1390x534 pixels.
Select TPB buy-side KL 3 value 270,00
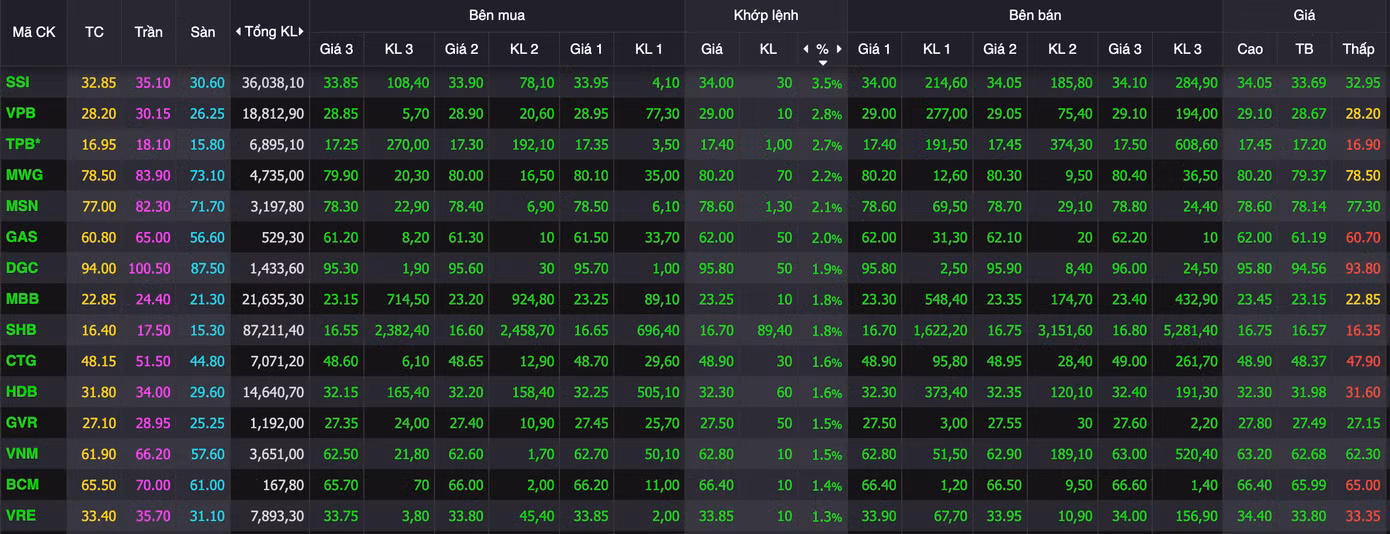pos(407,145)
